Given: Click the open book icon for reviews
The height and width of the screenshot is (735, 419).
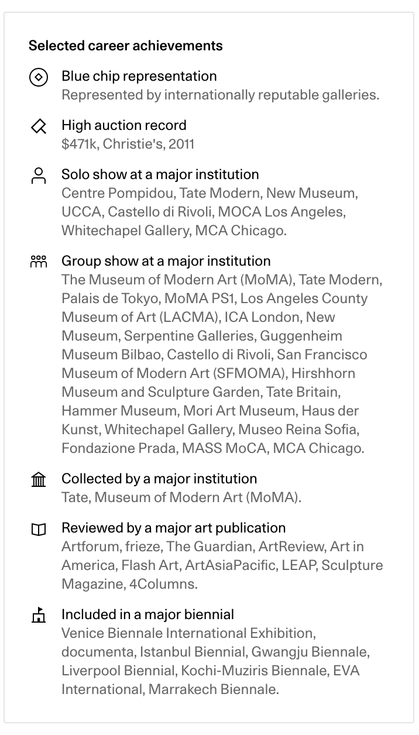Looking at the screenshot, I should coord(38,529).
